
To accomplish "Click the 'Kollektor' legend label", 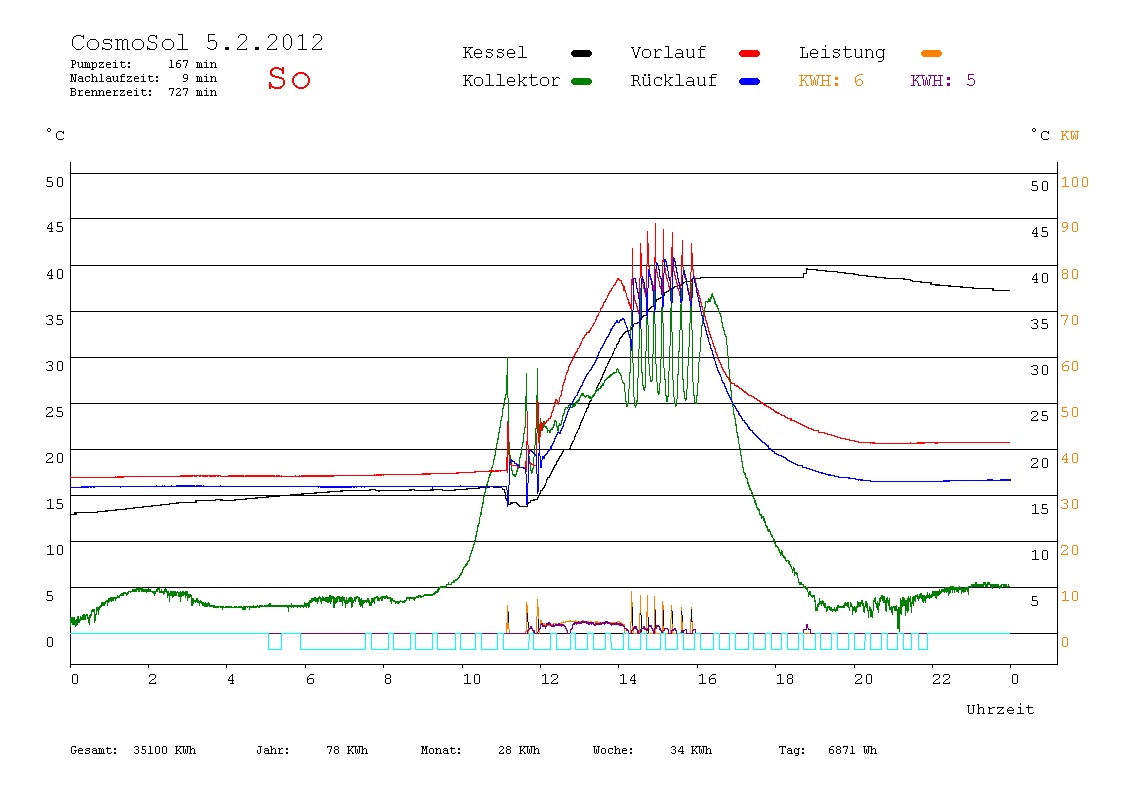I will point(511,81).
